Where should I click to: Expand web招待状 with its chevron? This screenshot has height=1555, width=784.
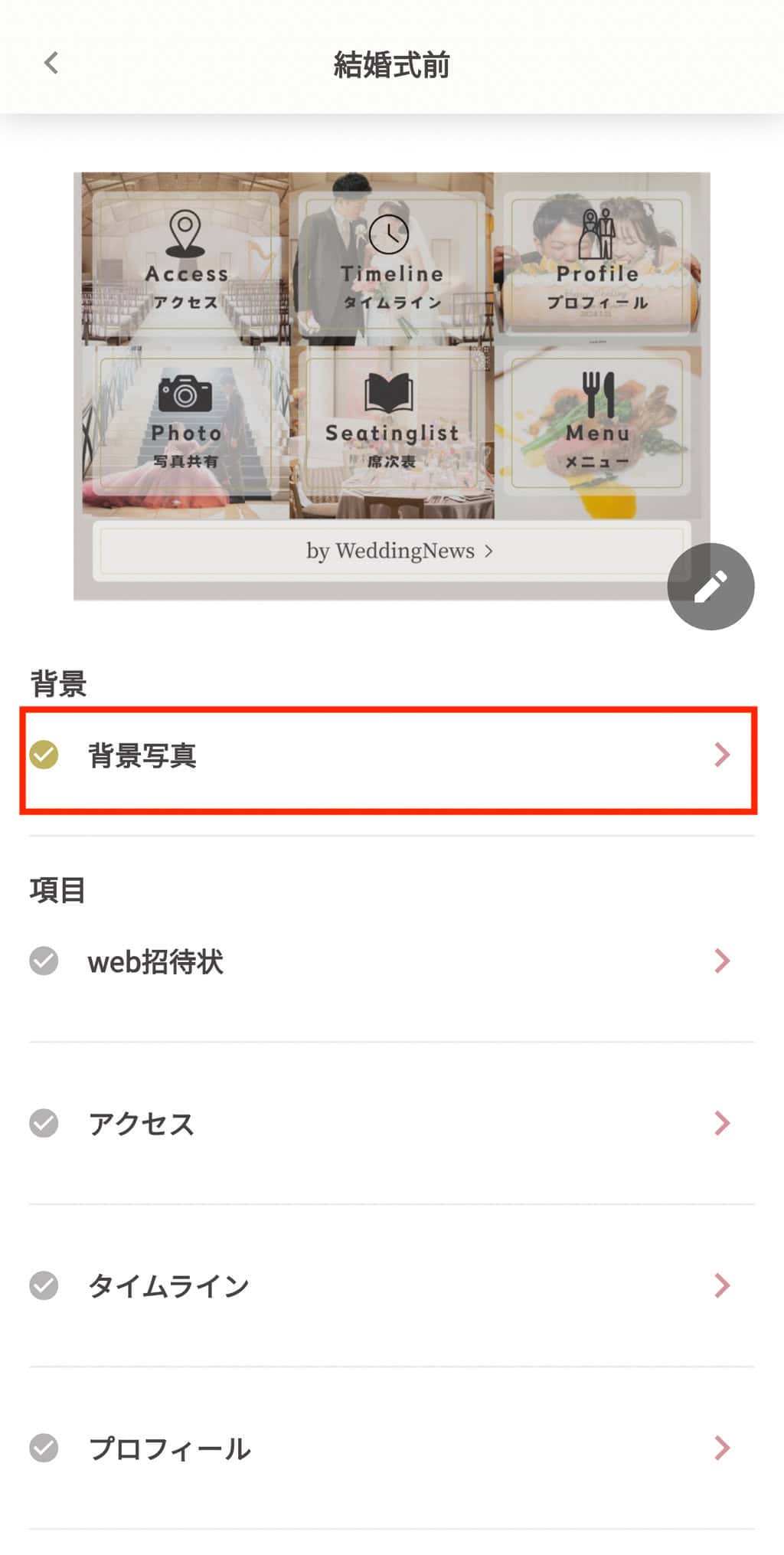tap(722, 961)
